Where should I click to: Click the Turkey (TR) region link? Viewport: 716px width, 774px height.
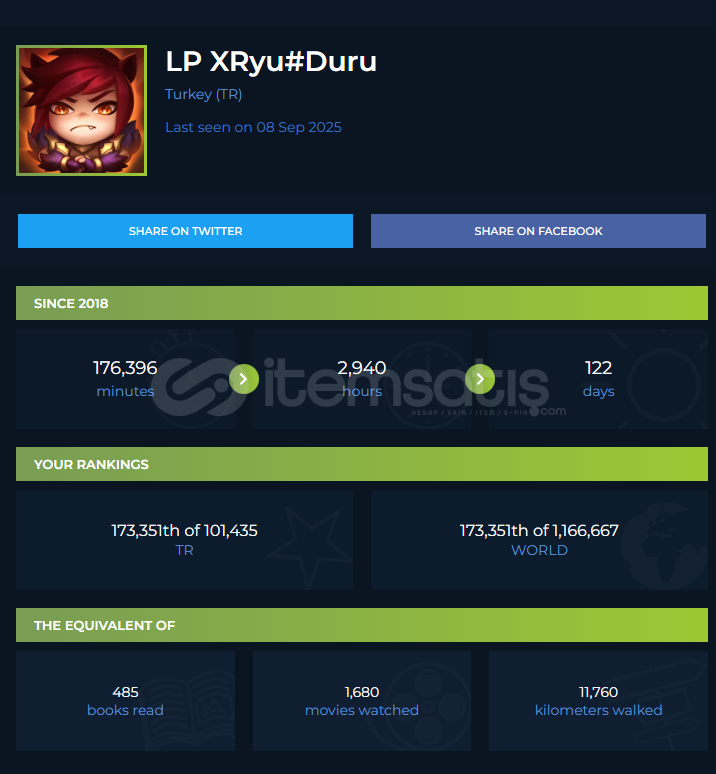[x=203, y=94]
